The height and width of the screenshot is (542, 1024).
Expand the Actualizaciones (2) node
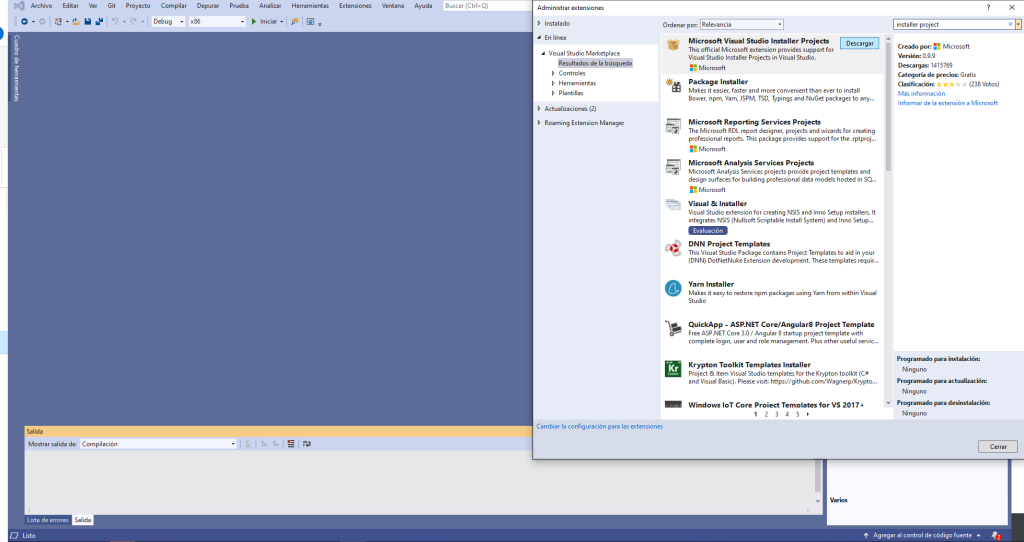(x=539, y=108)
